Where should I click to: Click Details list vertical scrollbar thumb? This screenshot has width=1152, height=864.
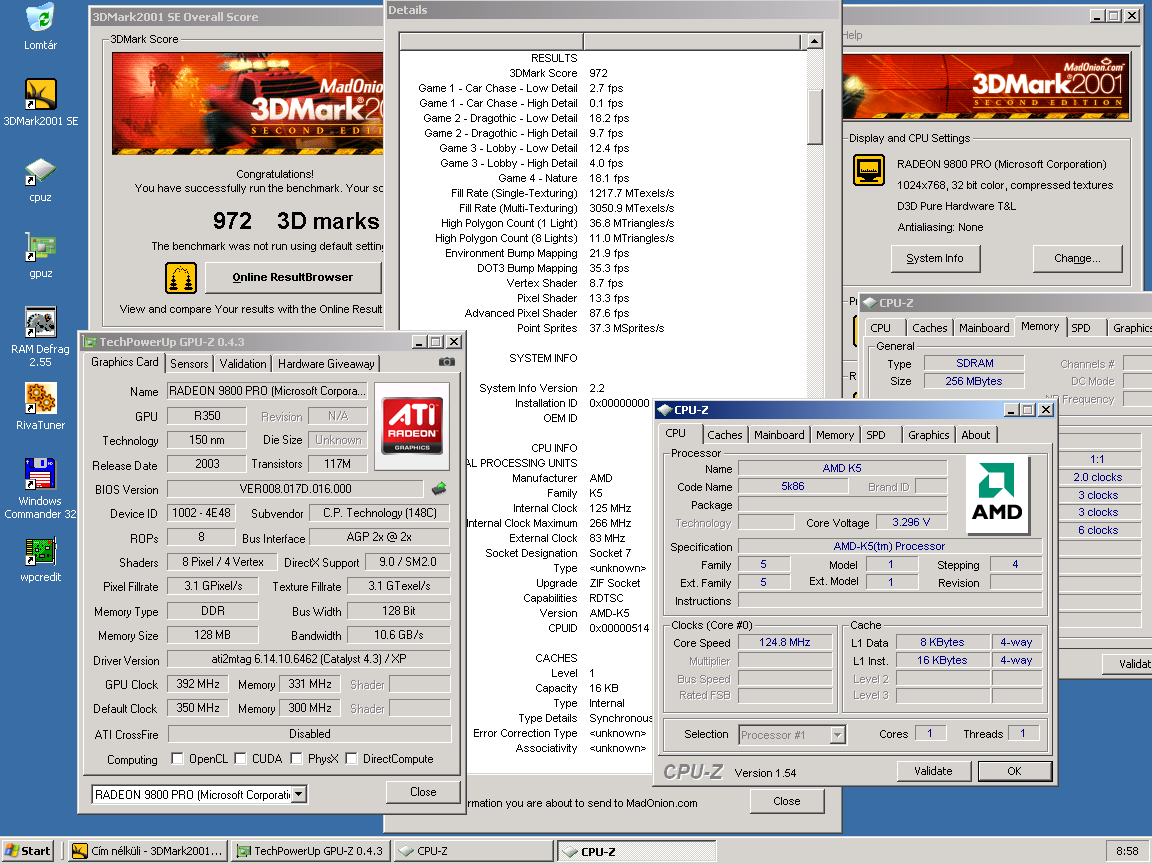(x=814, y=117)
